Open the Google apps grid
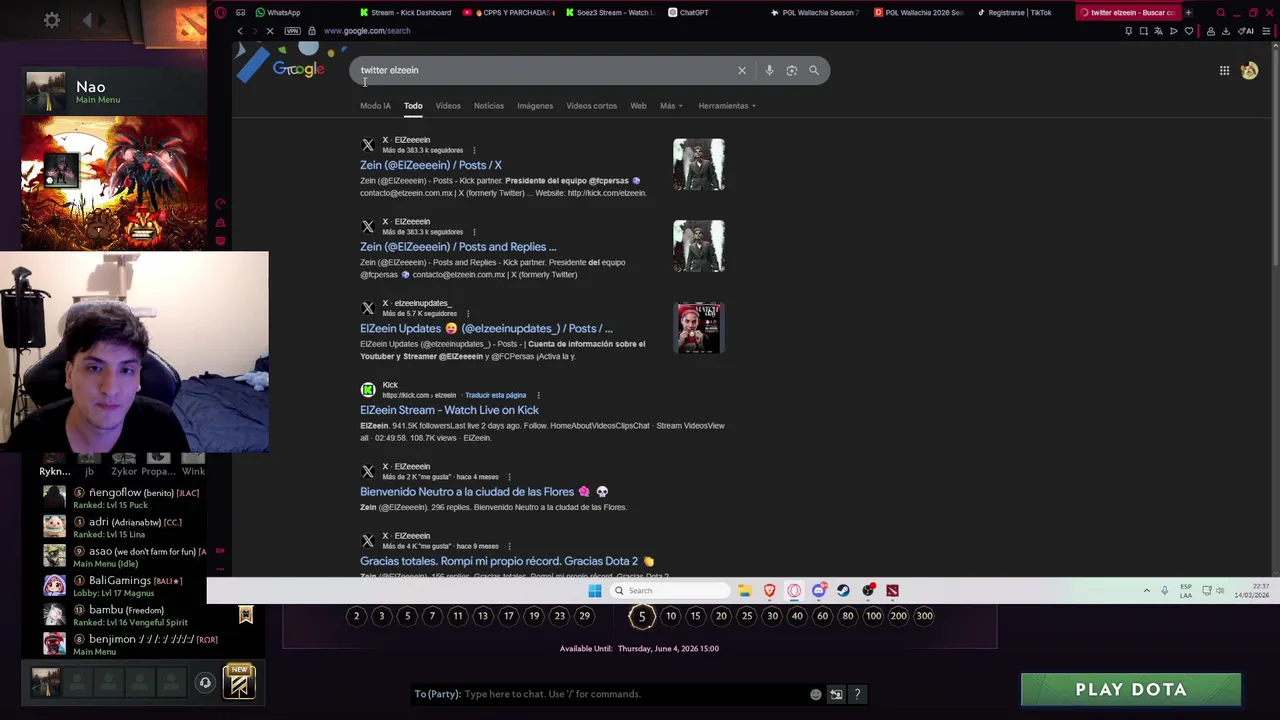1280x720 pixels. tap(1224, 70)
